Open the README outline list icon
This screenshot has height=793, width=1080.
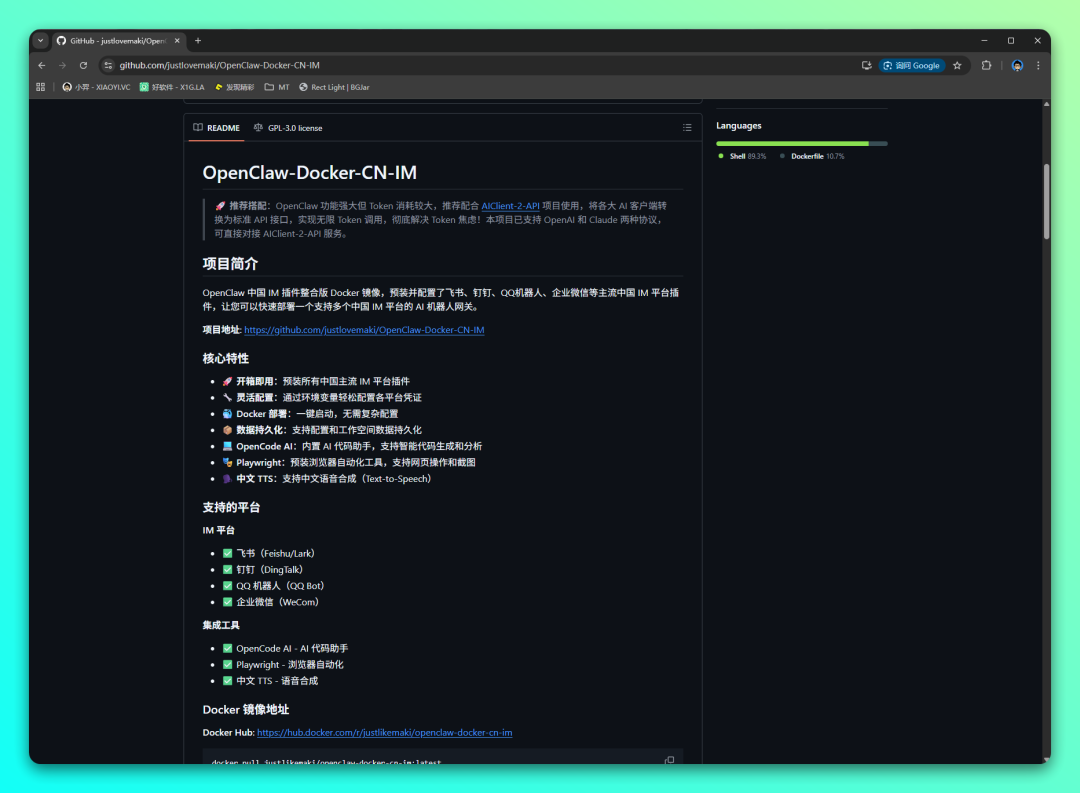click(687, 127)
